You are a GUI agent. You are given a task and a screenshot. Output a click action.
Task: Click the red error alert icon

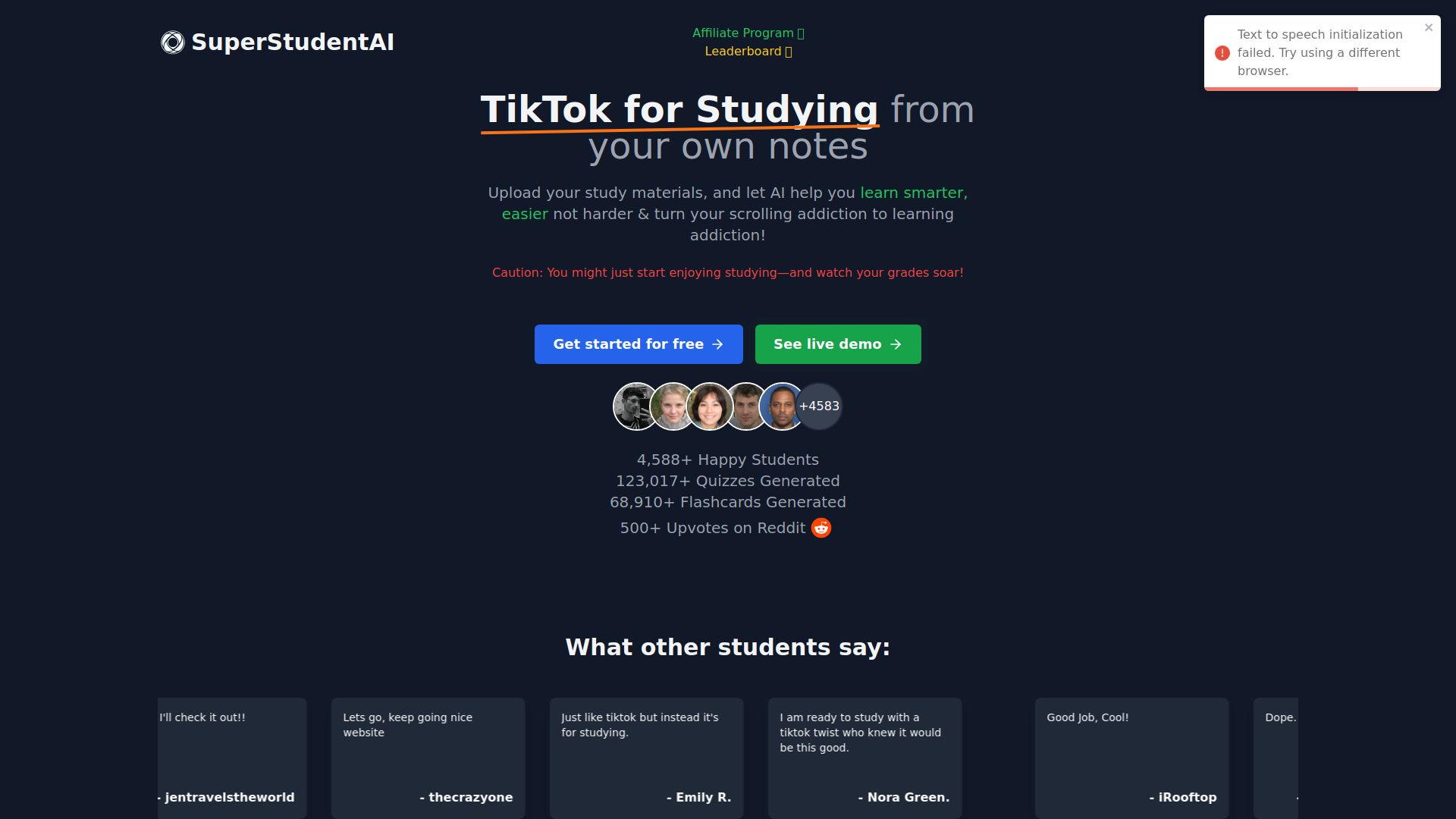tap(1222, 53)
